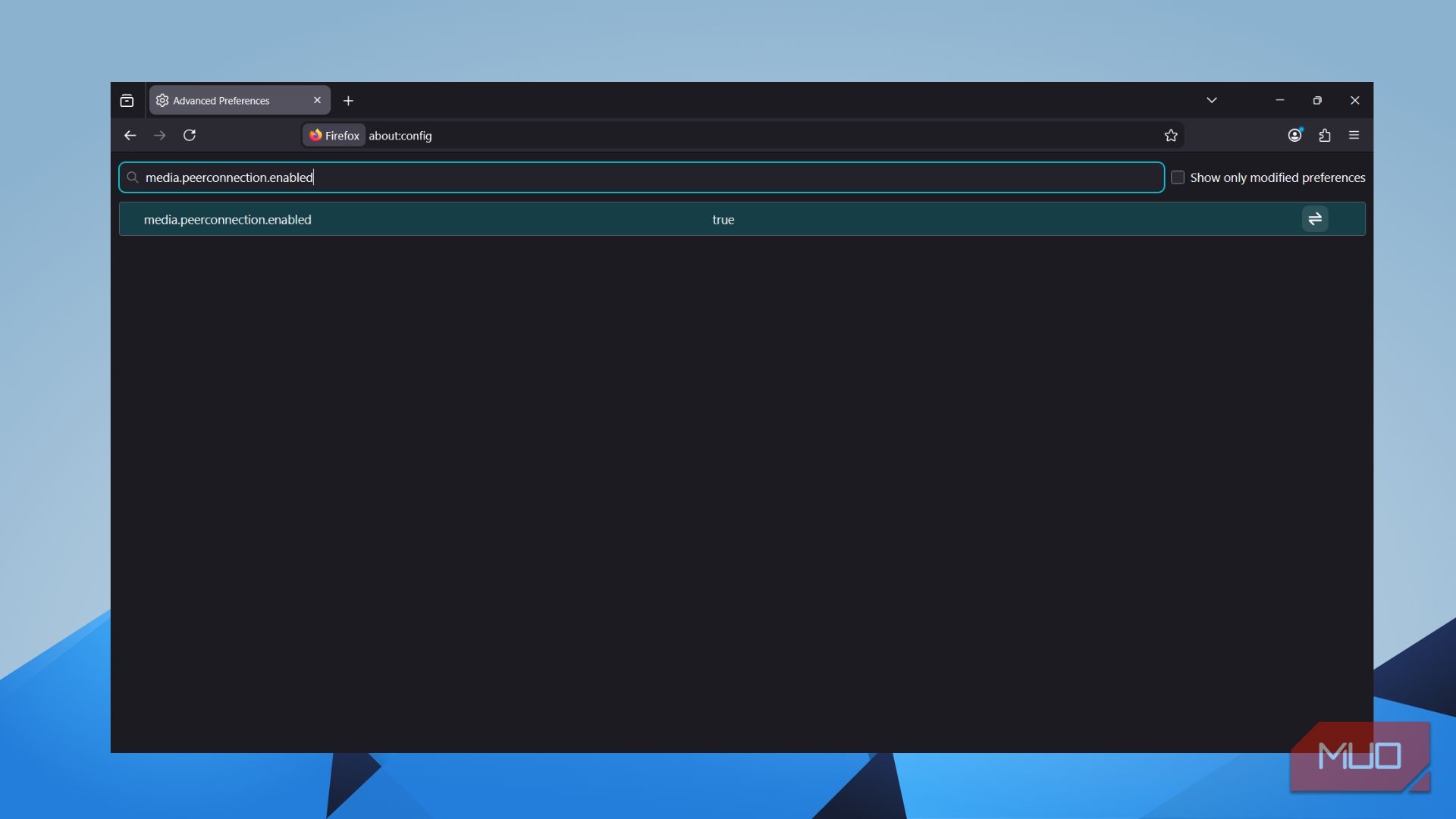Screen dimensions: 1456x819
Task: Restore down the Firefox window
Action: pos(1317,100)
